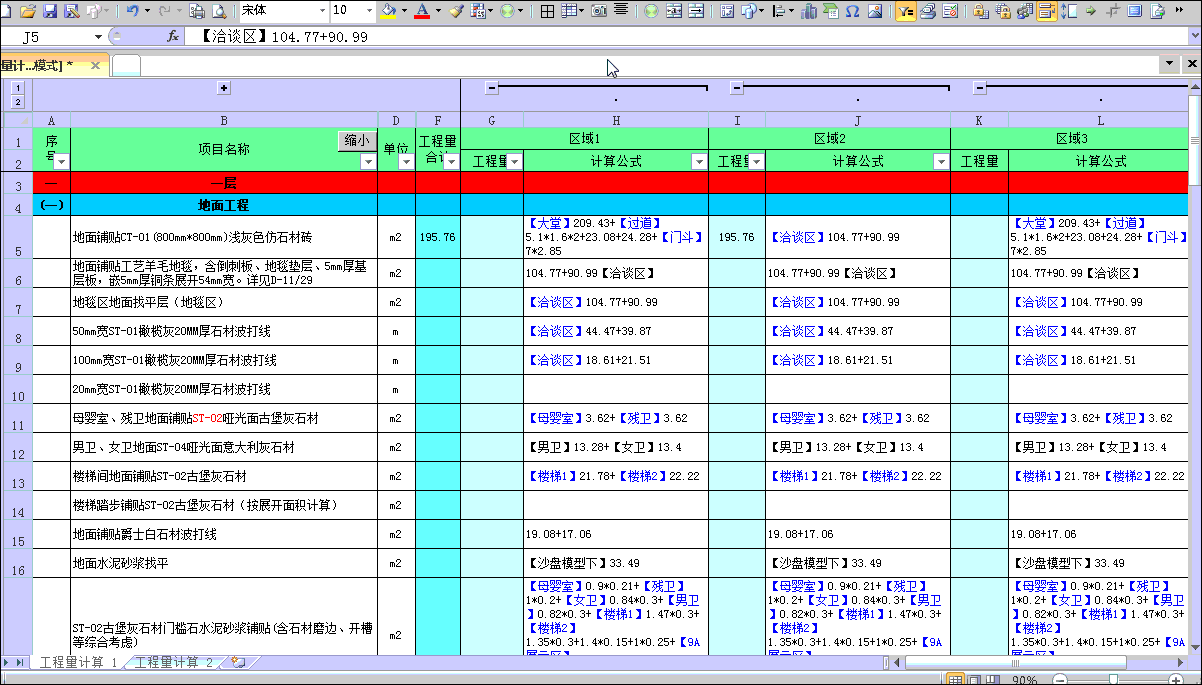Viewport: 1202px width, 685px height.
Task: Select the Format Painter brush icon
Action: click(456, 11)
